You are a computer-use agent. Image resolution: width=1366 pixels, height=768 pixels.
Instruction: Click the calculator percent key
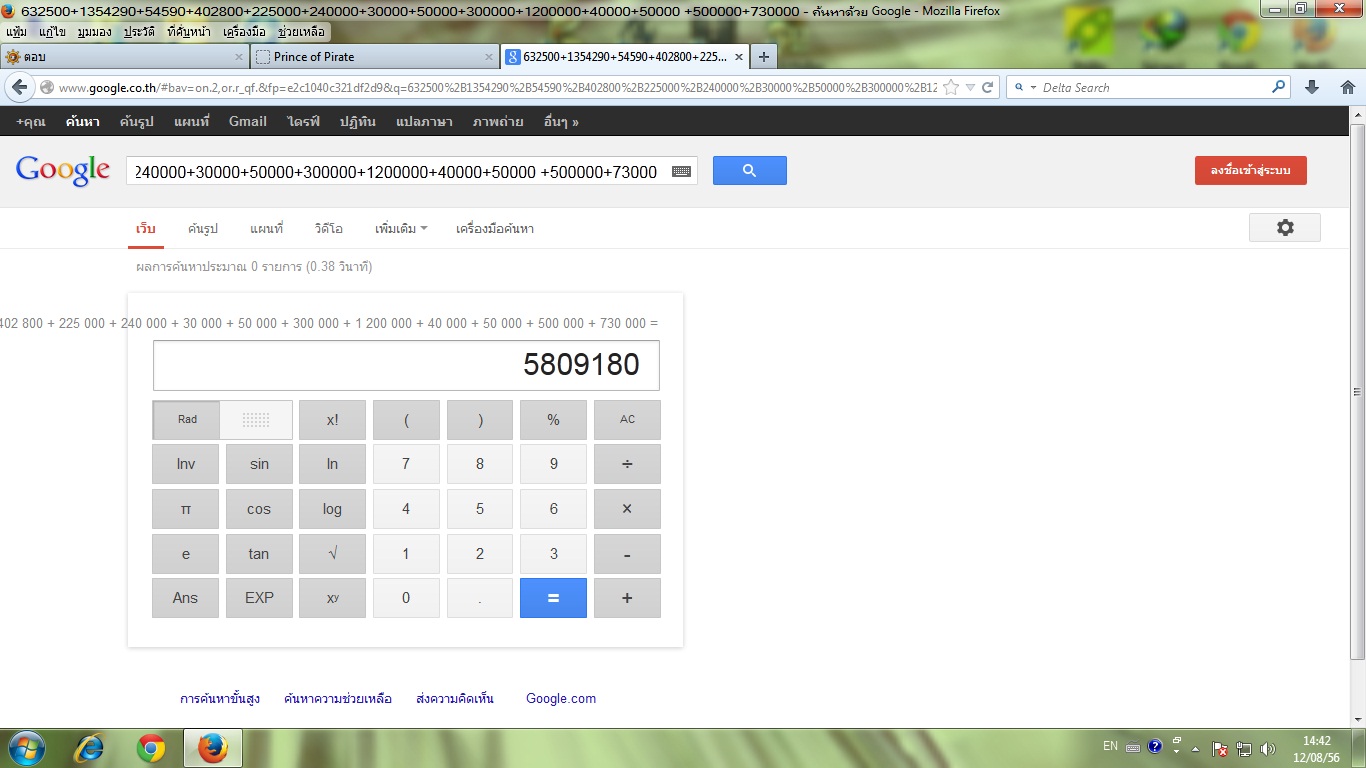click(x=553, y=420)
